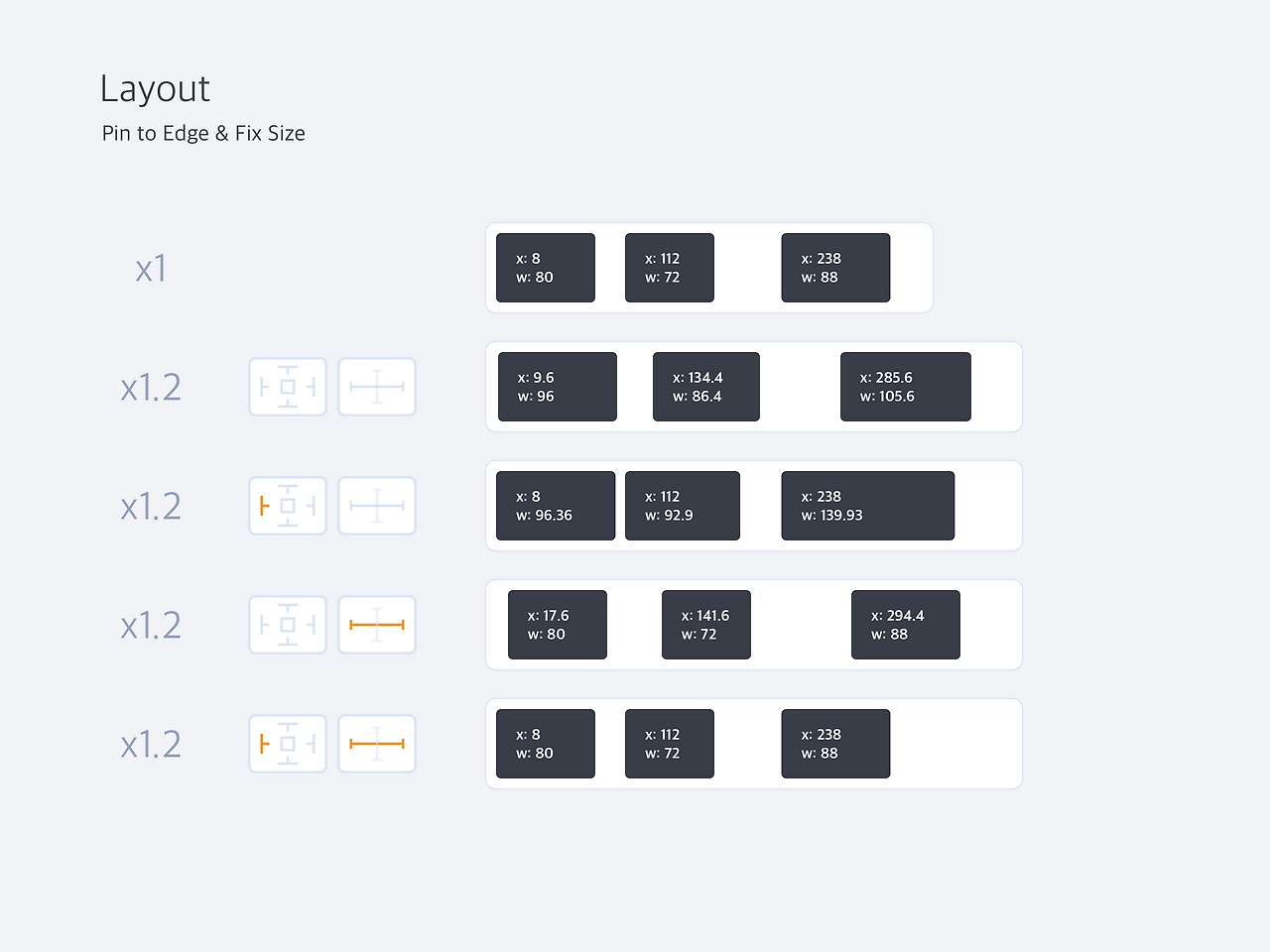Click the box with w: 92.9
This screenshot has height=952, width=1270.
(683, 506)
